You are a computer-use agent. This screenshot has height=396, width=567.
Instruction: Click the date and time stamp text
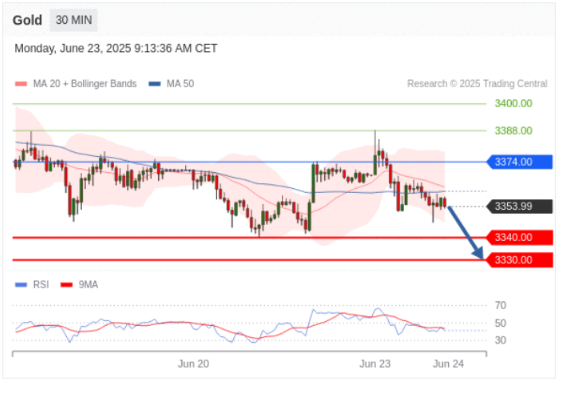click(x=116, y=48)
